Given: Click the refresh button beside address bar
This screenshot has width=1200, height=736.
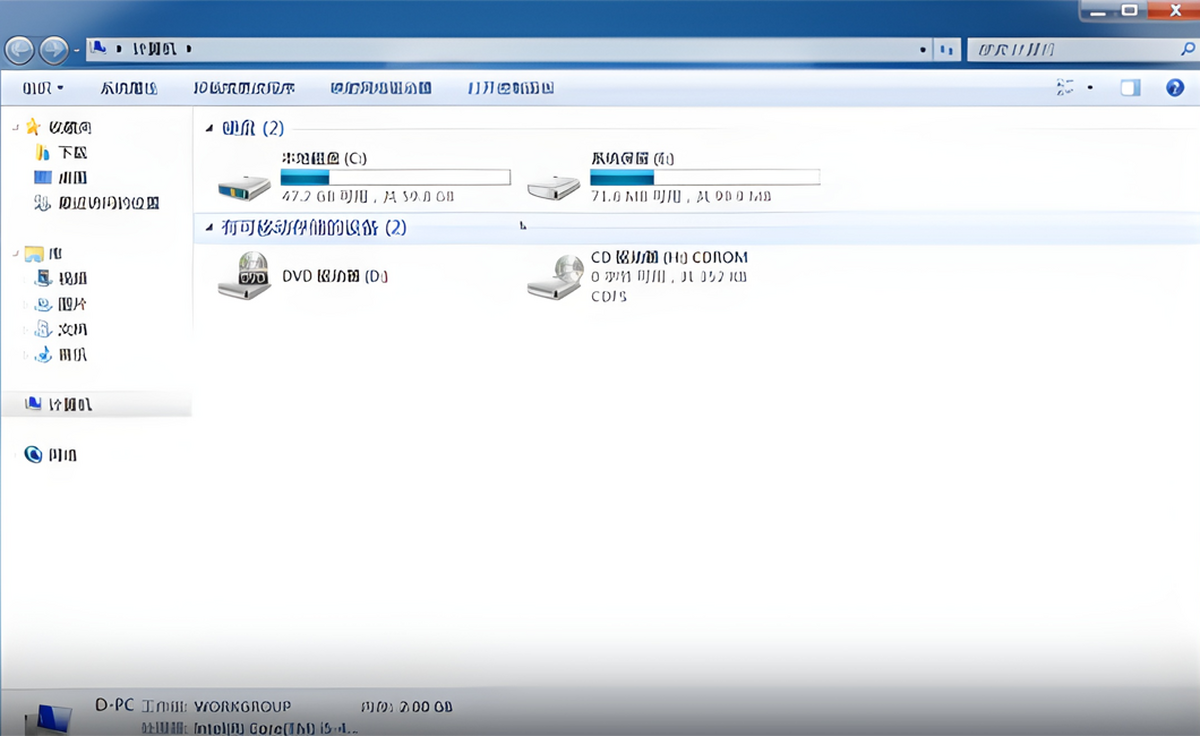Looking at the screenshot, I should tap(945, 49).
